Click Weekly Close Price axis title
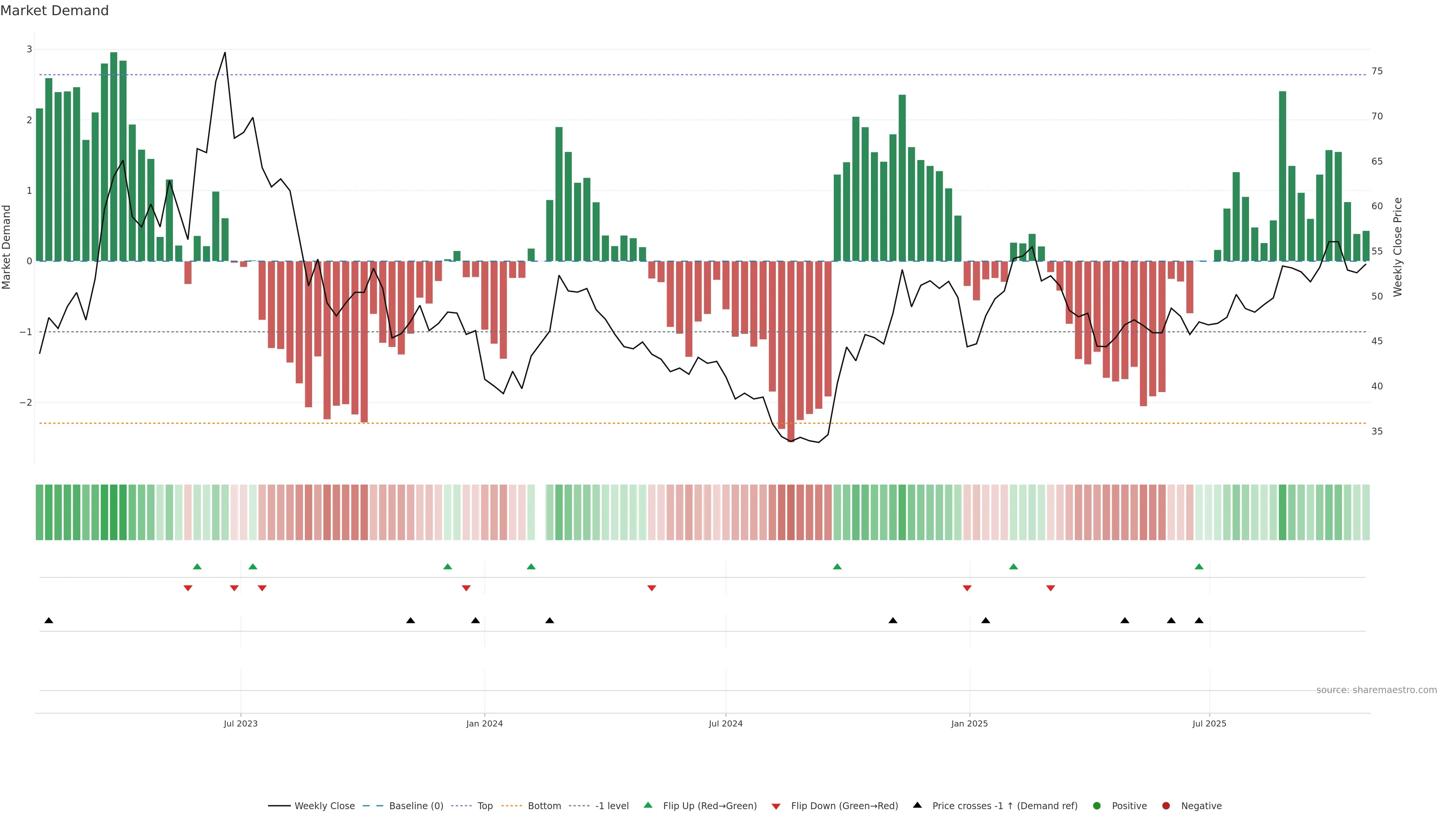Screen dimensions: 1456x819 (1397, 247)
